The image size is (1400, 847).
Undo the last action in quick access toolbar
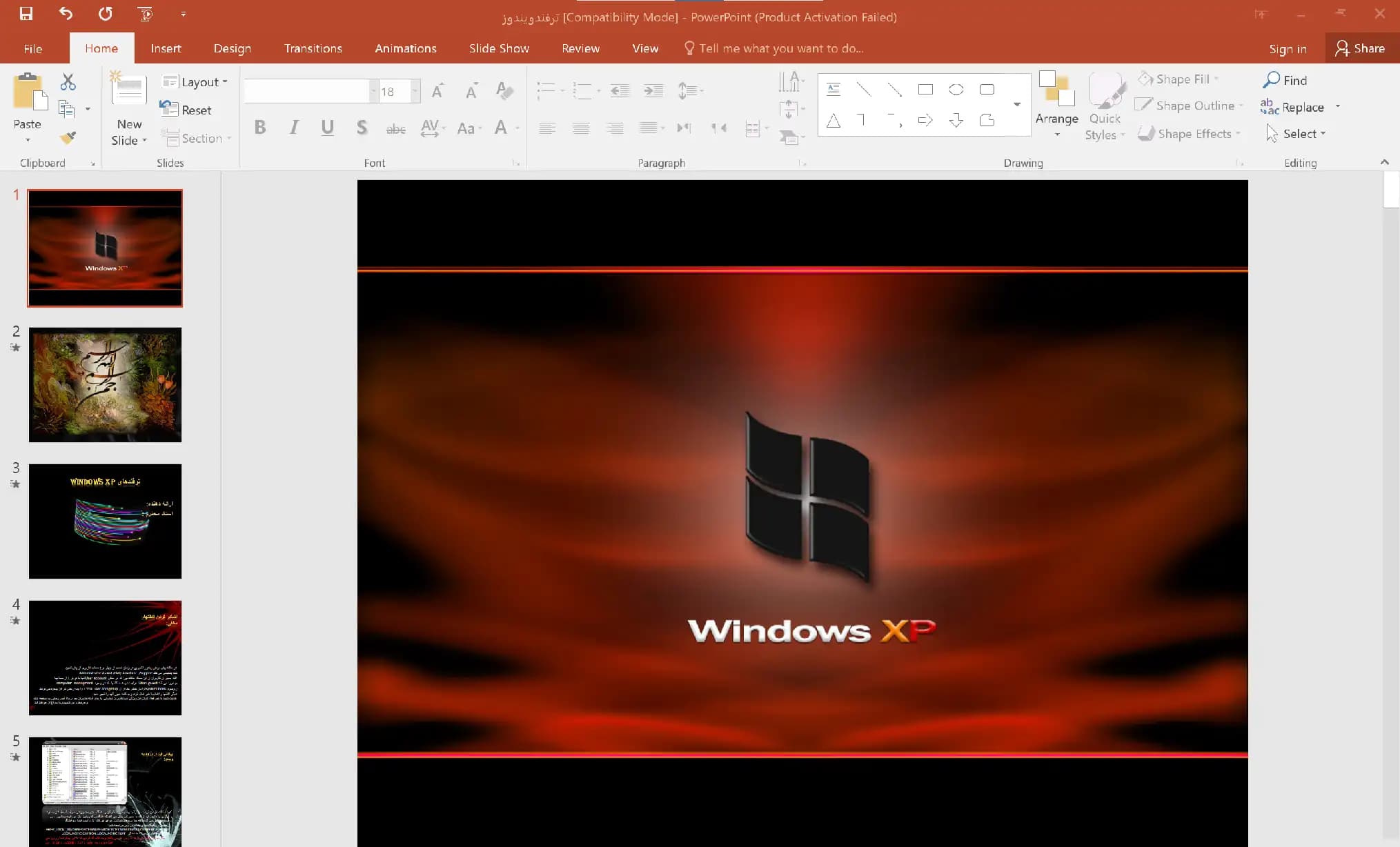pos(66,14)
